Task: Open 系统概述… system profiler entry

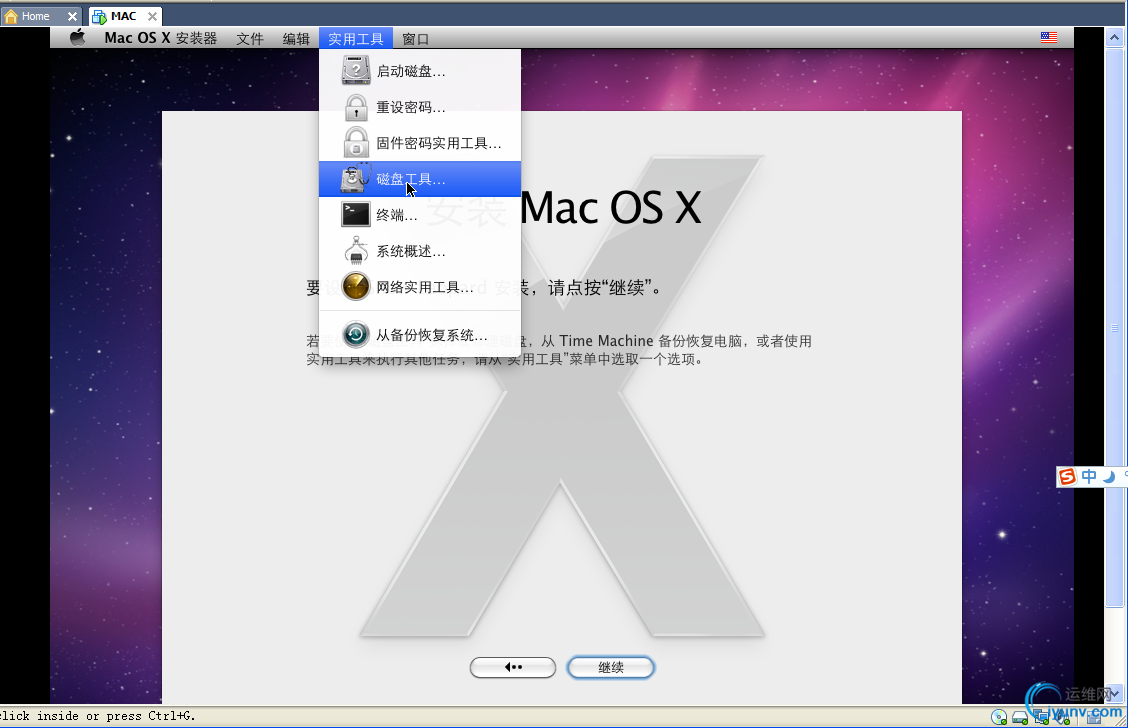Action: click(x=420, y=250)
